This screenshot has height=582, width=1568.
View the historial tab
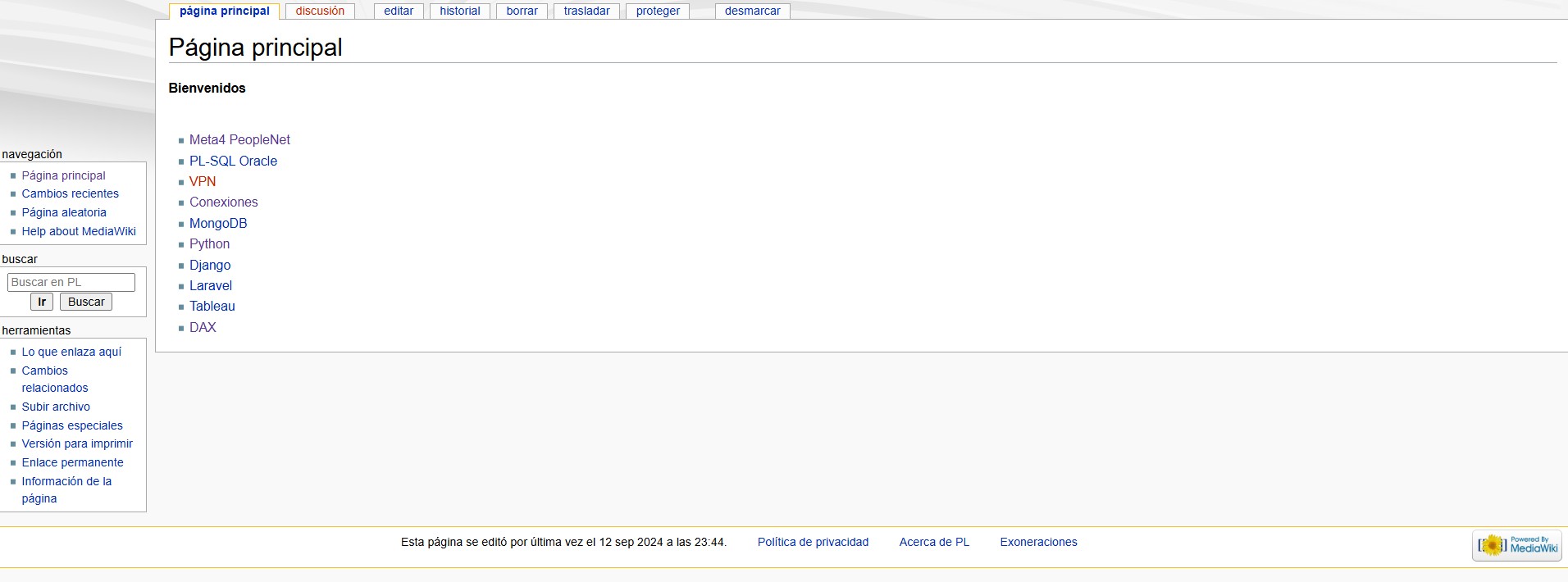pos(460,11)
